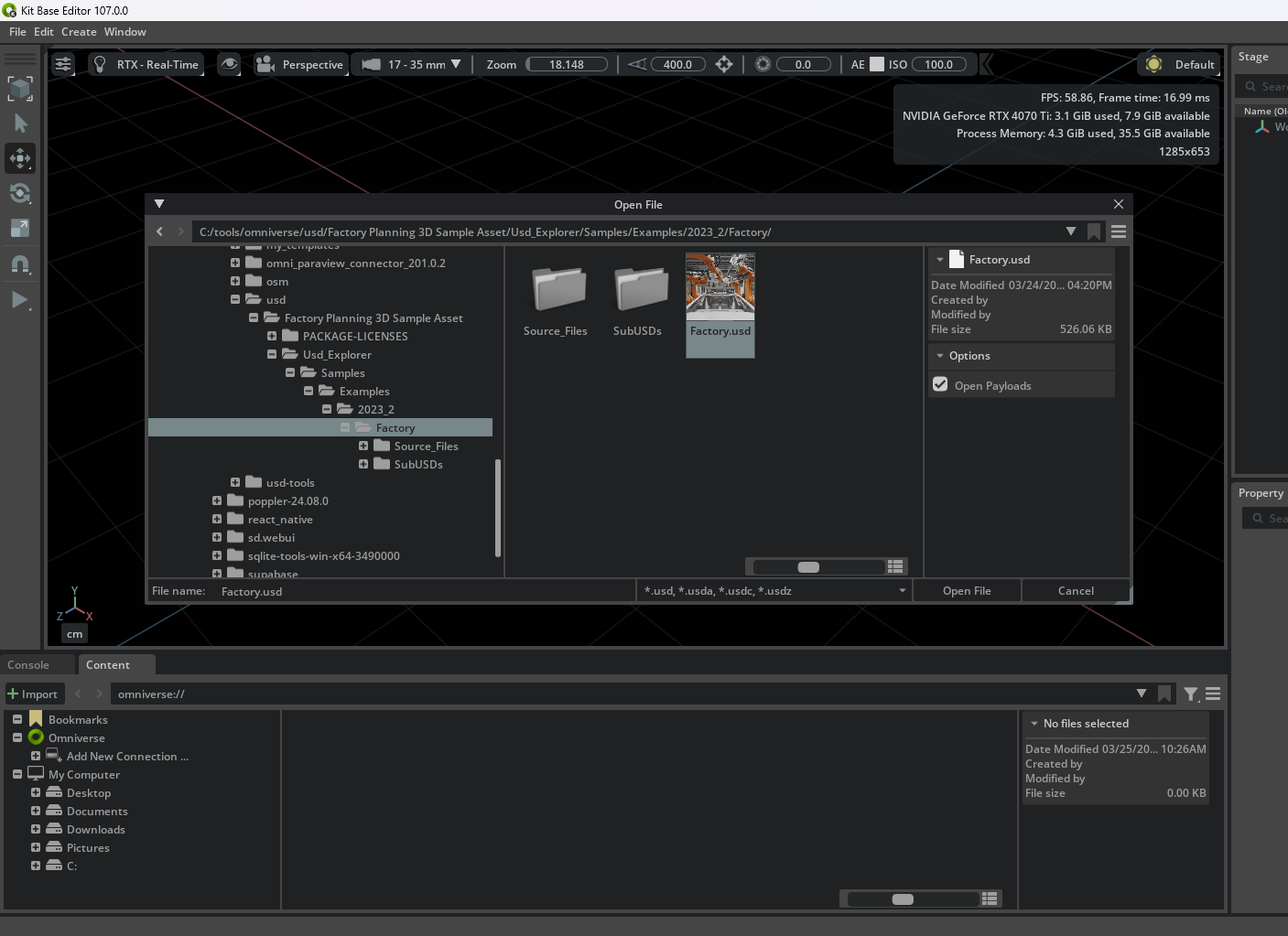Select the Scale tool
The image size is (1288, 936).
[x=20, y=229]
